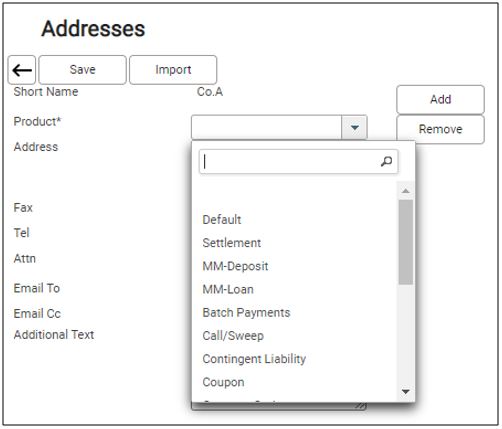
Task: Click the scroll up arrow in list
Action: point(406,191)
